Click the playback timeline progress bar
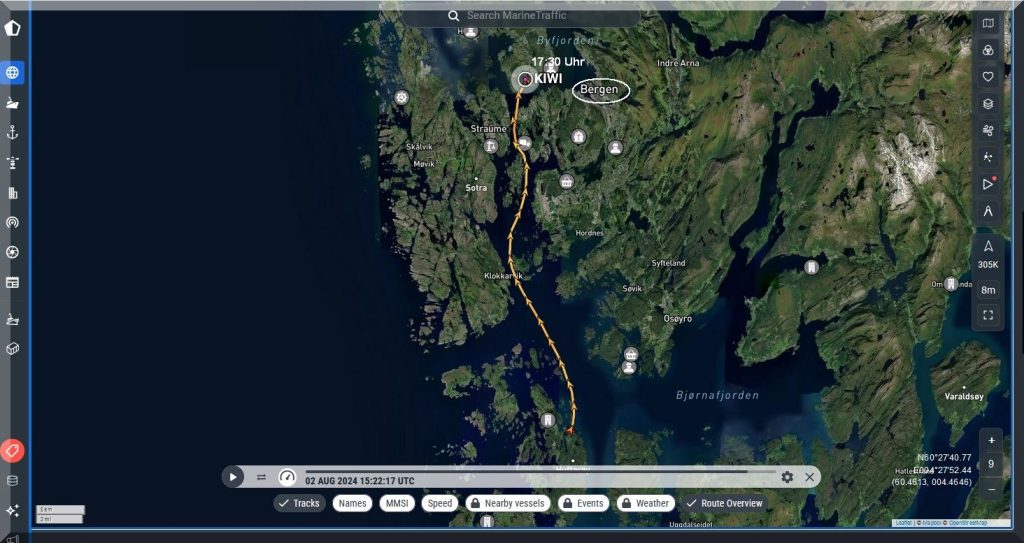The height and width of the screenshot is (543, 1024). (540, 472)
